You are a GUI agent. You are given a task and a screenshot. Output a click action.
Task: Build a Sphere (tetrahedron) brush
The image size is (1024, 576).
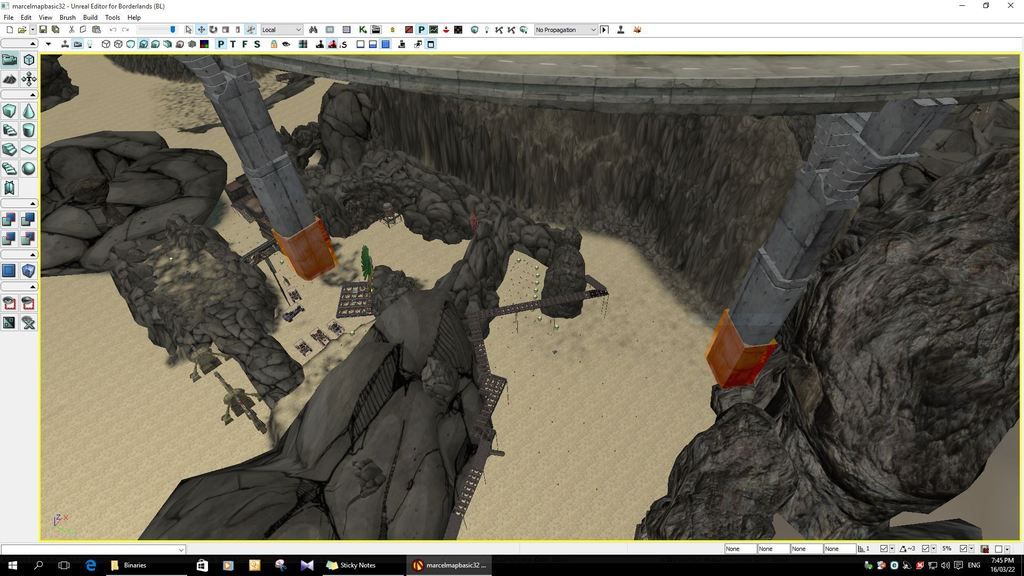pyautogui.click(x=29, y=168)
